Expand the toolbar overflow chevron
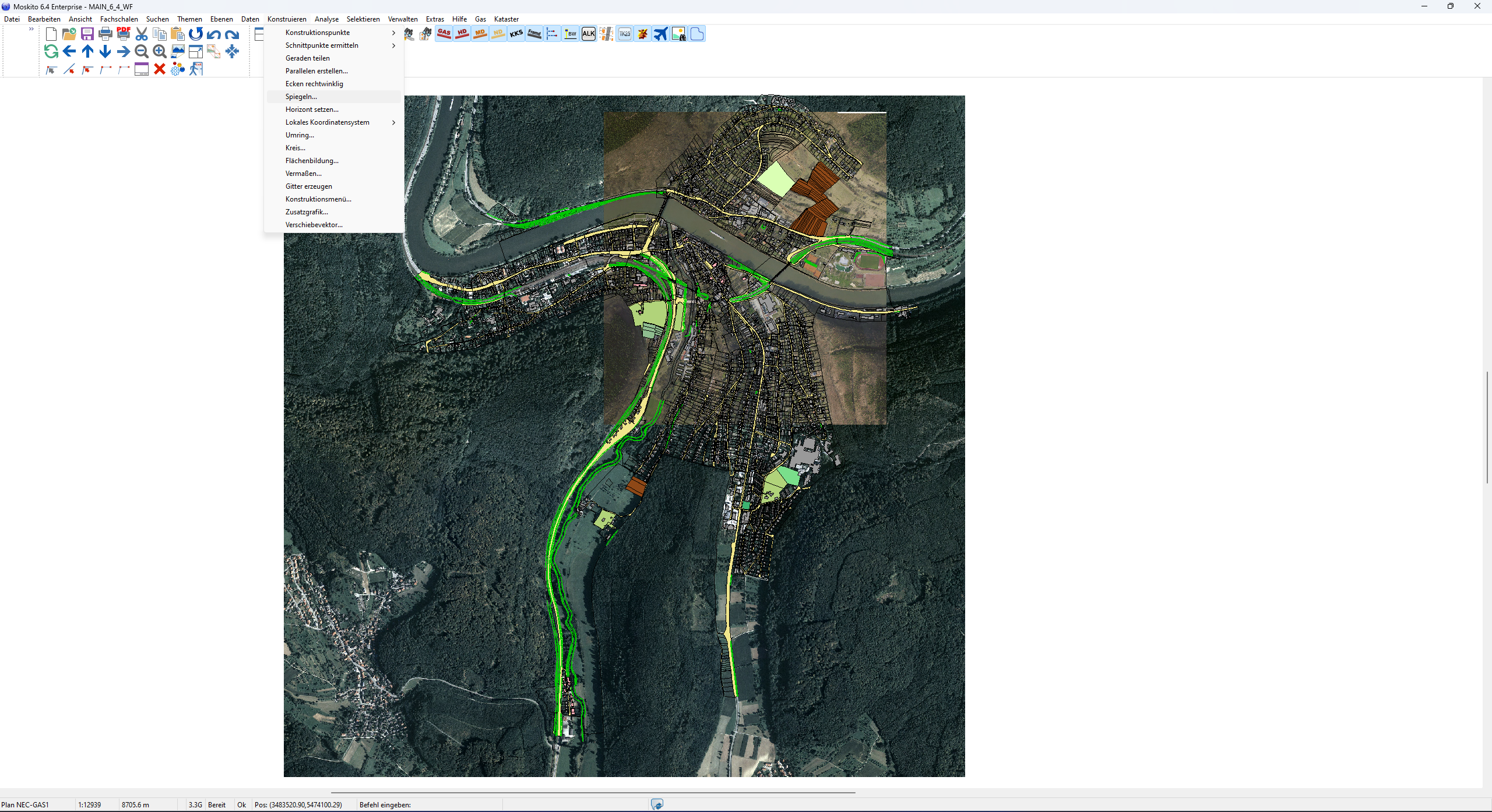1492x812 pixels. point(31,29)
